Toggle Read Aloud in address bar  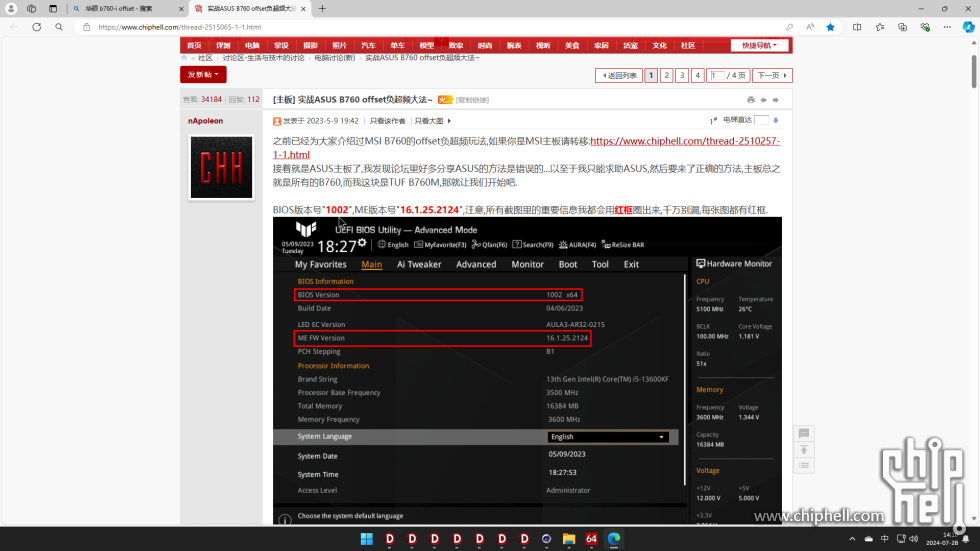pyautogui.click(x=810, y=27)
